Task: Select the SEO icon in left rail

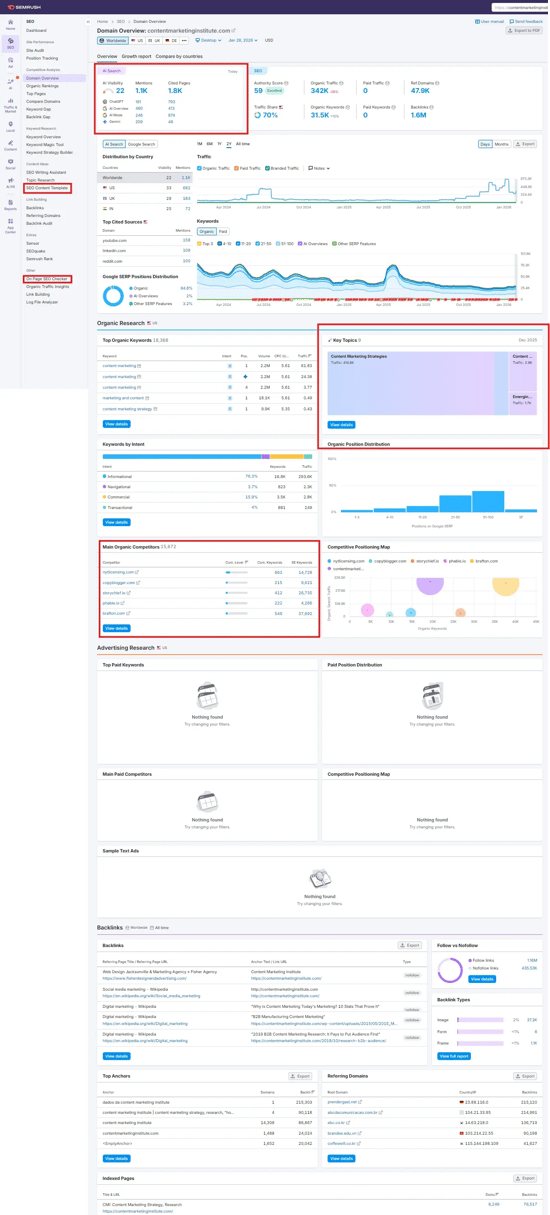Action: [11, 43]
